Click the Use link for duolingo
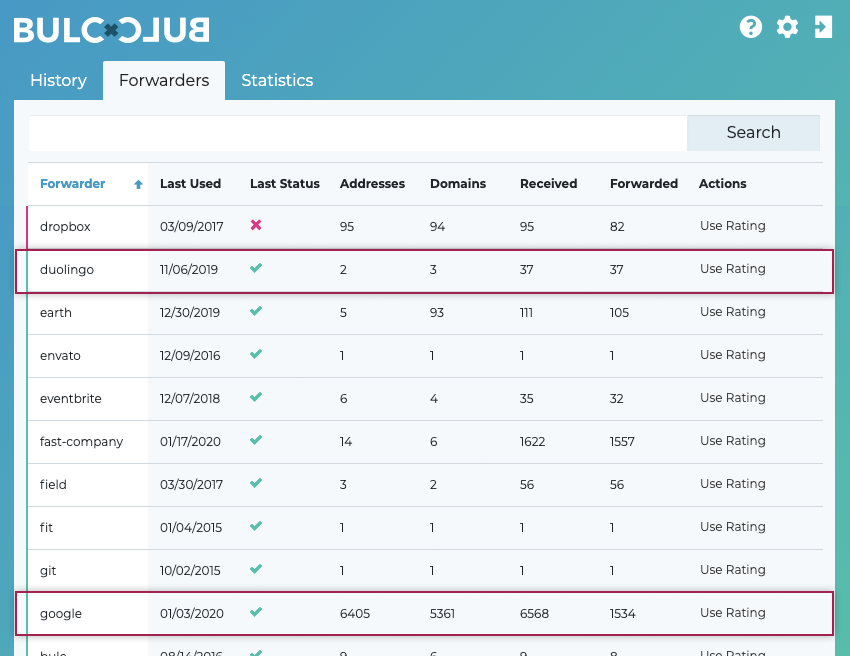The width and height of the screenshot is (850, 656). tap(711, 268)
